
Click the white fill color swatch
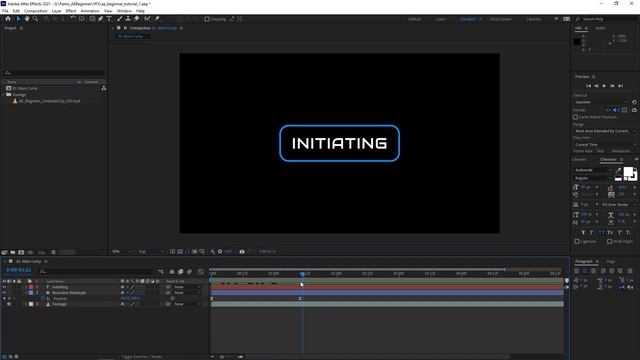[x=628, y=171]
